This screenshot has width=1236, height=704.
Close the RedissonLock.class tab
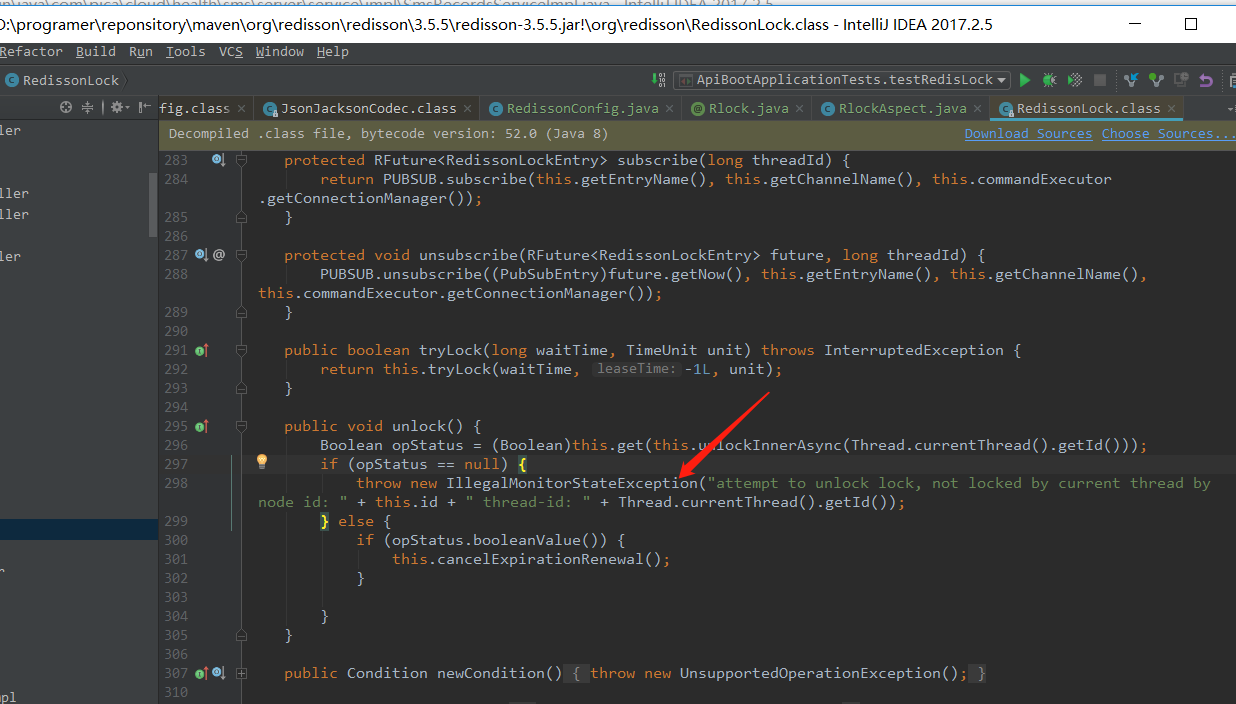click(x=1171, y=108)
